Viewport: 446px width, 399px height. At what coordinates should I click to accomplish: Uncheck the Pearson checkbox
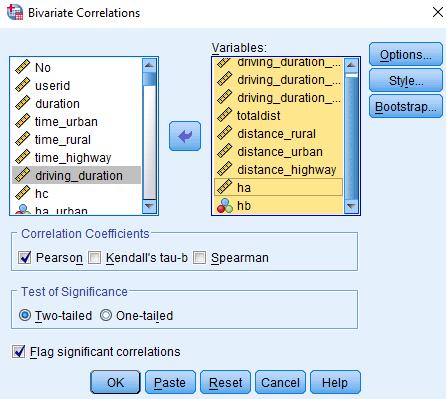coord(25,257)
